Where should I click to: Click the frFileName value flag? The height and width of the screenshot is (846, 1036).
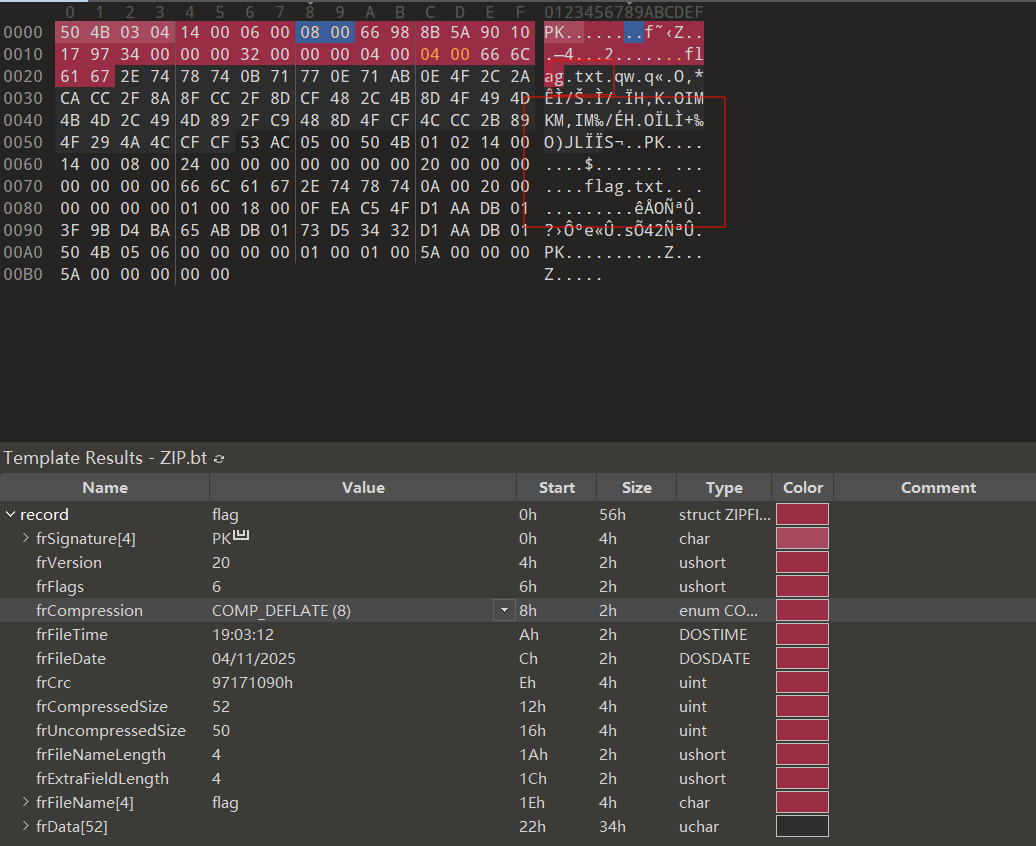coord(225,802)
